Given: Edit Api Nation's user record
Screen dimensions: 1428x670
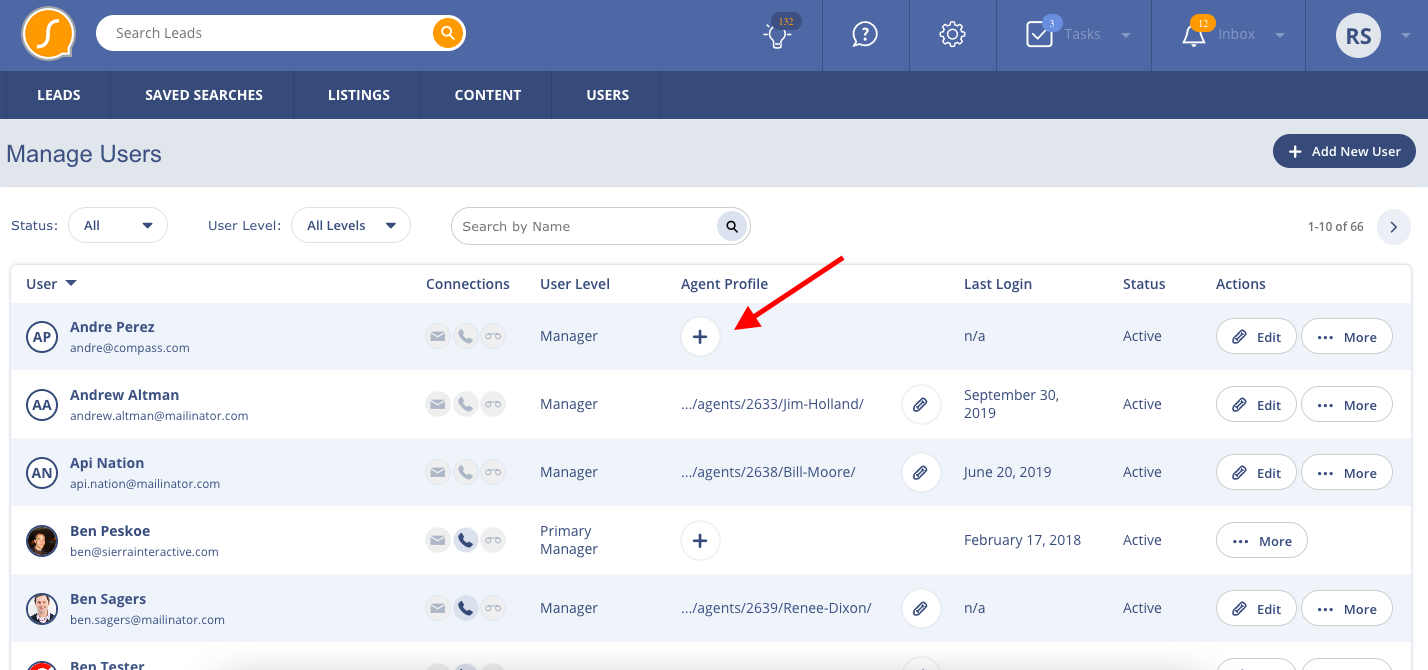Looking at the screenshot, I should [x=1256, y=473].
